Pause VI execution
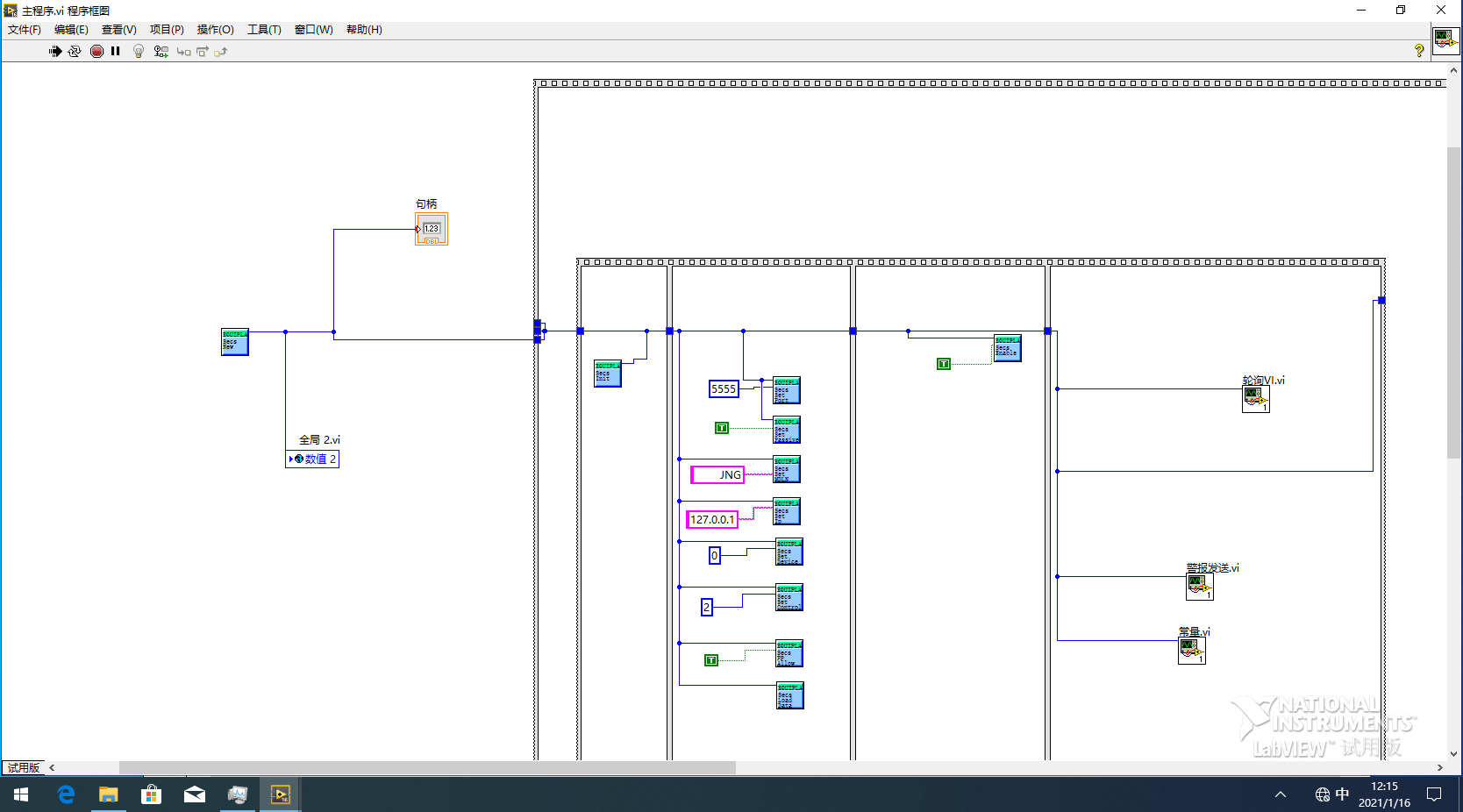Viewport: 1463px width, 812px height. click(x=115, y=51)
